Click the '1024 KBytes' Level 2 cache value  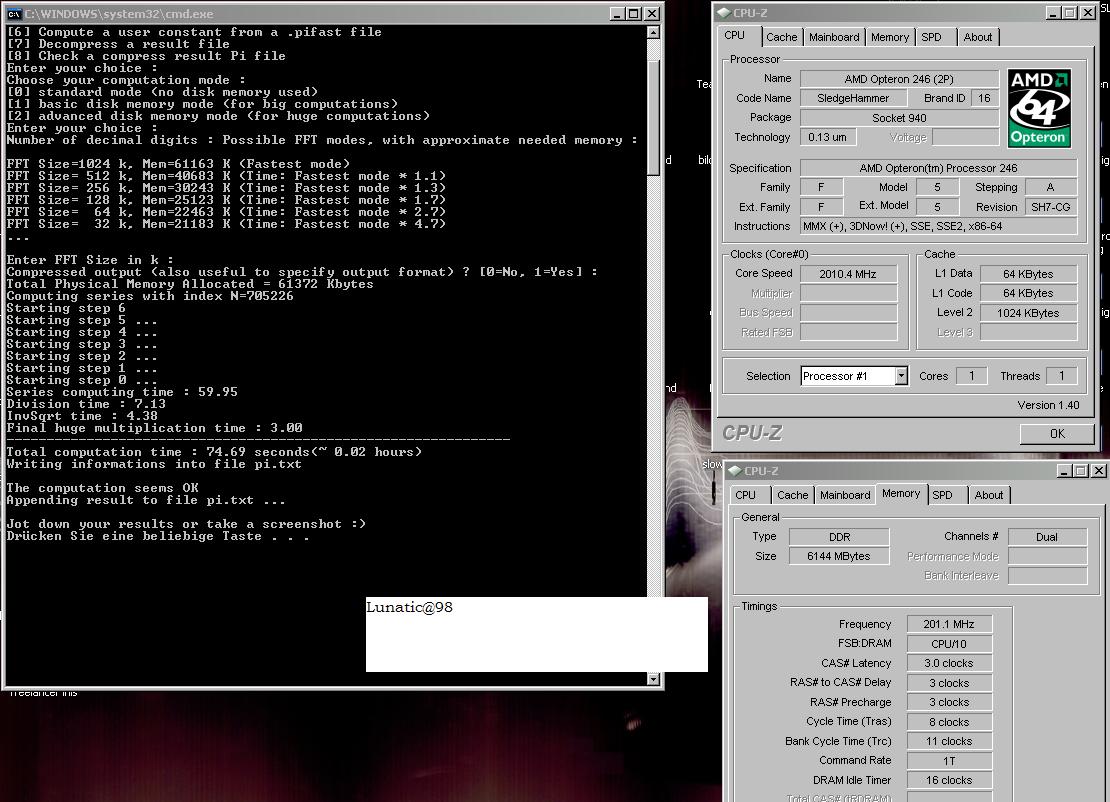point(1028,313)
